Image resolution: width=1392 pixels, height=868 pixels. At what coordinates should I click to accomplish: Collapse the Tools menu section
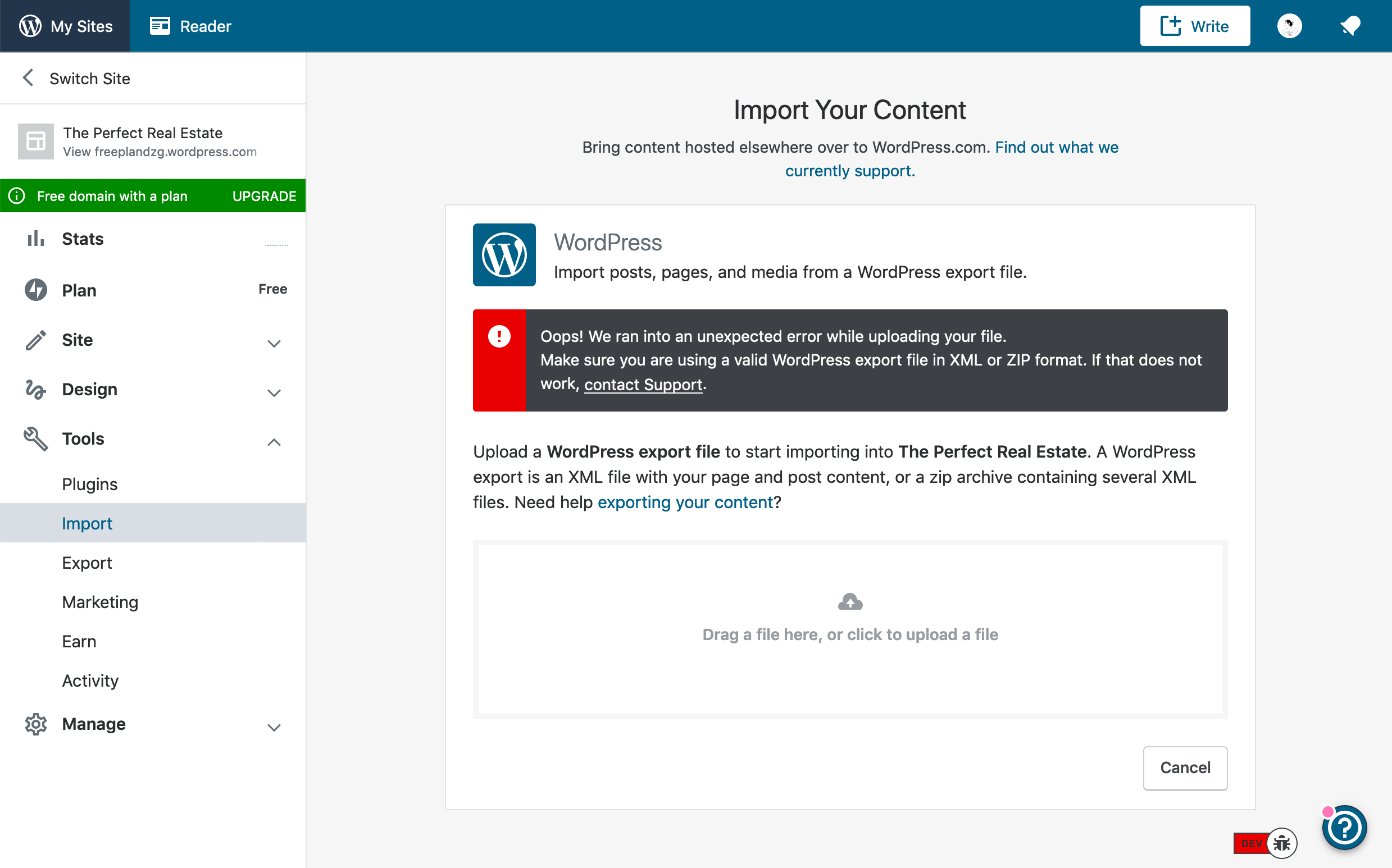coord(274,442)
